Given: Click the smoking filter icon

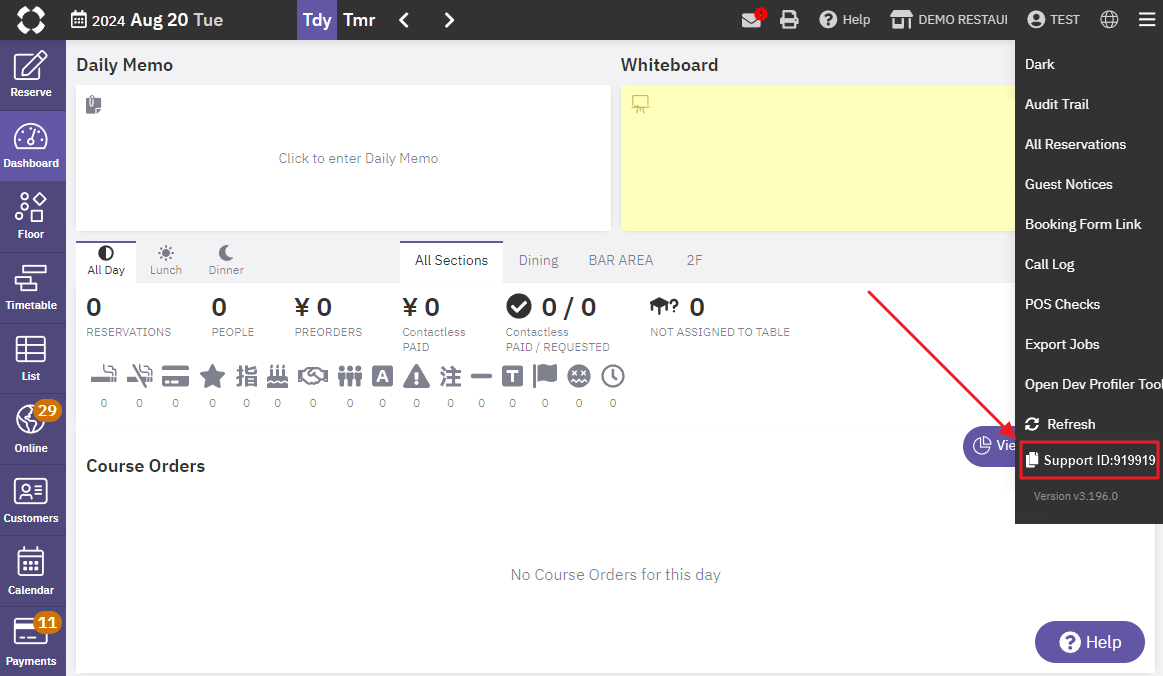Looking at the screenshot, I should point(104,376).
